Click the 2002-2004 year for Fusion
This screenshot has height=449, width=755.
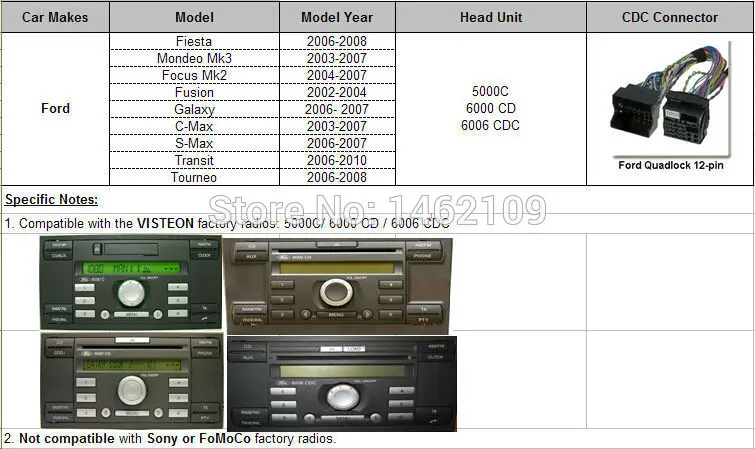[337, 92]
